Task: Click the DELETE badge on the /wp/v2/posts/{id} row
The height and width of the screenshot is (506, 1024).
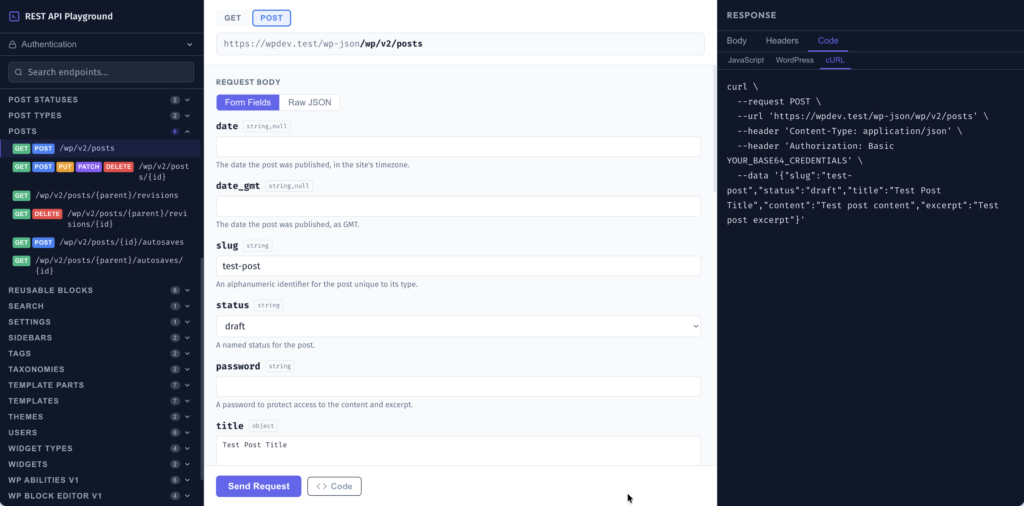Action: click(118, 167)
